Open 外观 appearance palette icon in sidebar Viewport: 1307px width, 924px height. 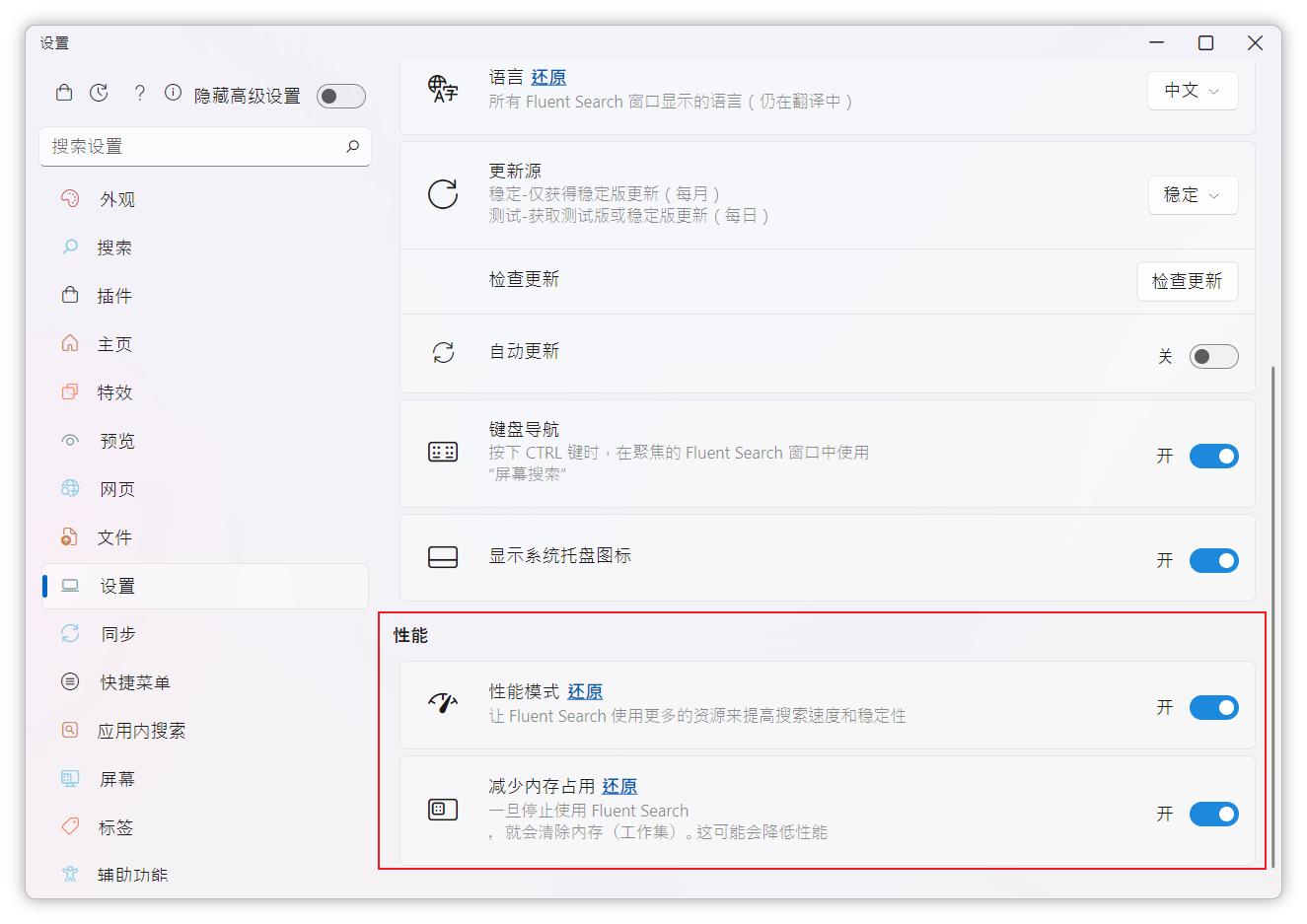pos(70,198)
